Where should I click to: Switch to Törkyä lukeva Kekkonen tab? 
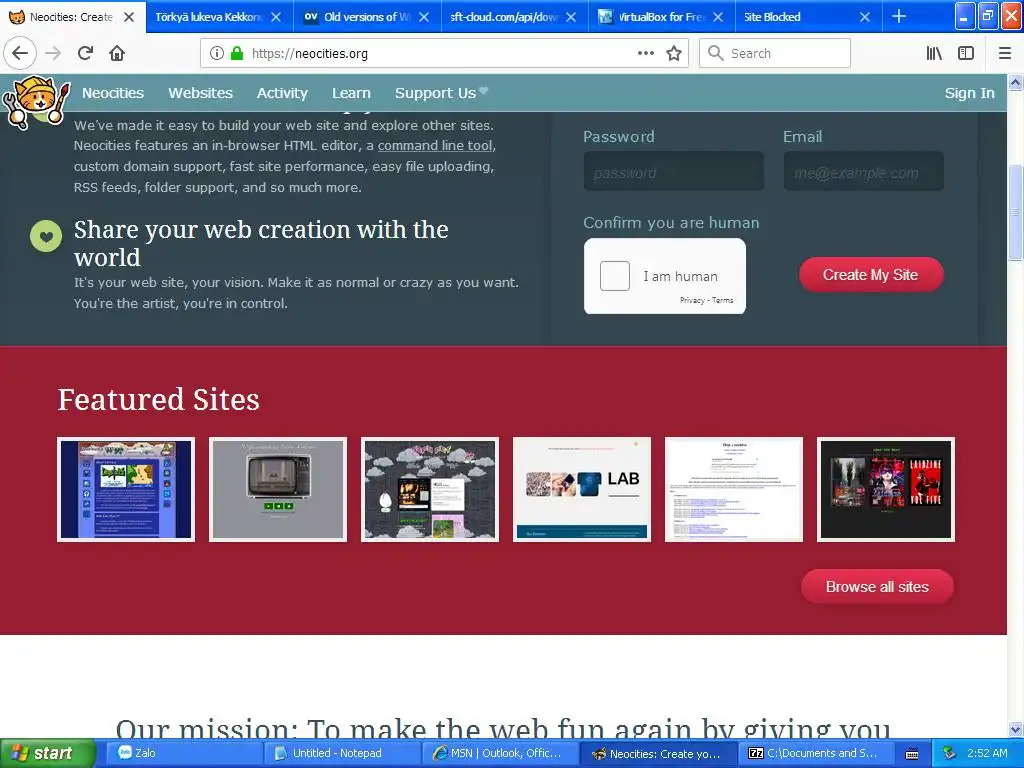(219, 17)
